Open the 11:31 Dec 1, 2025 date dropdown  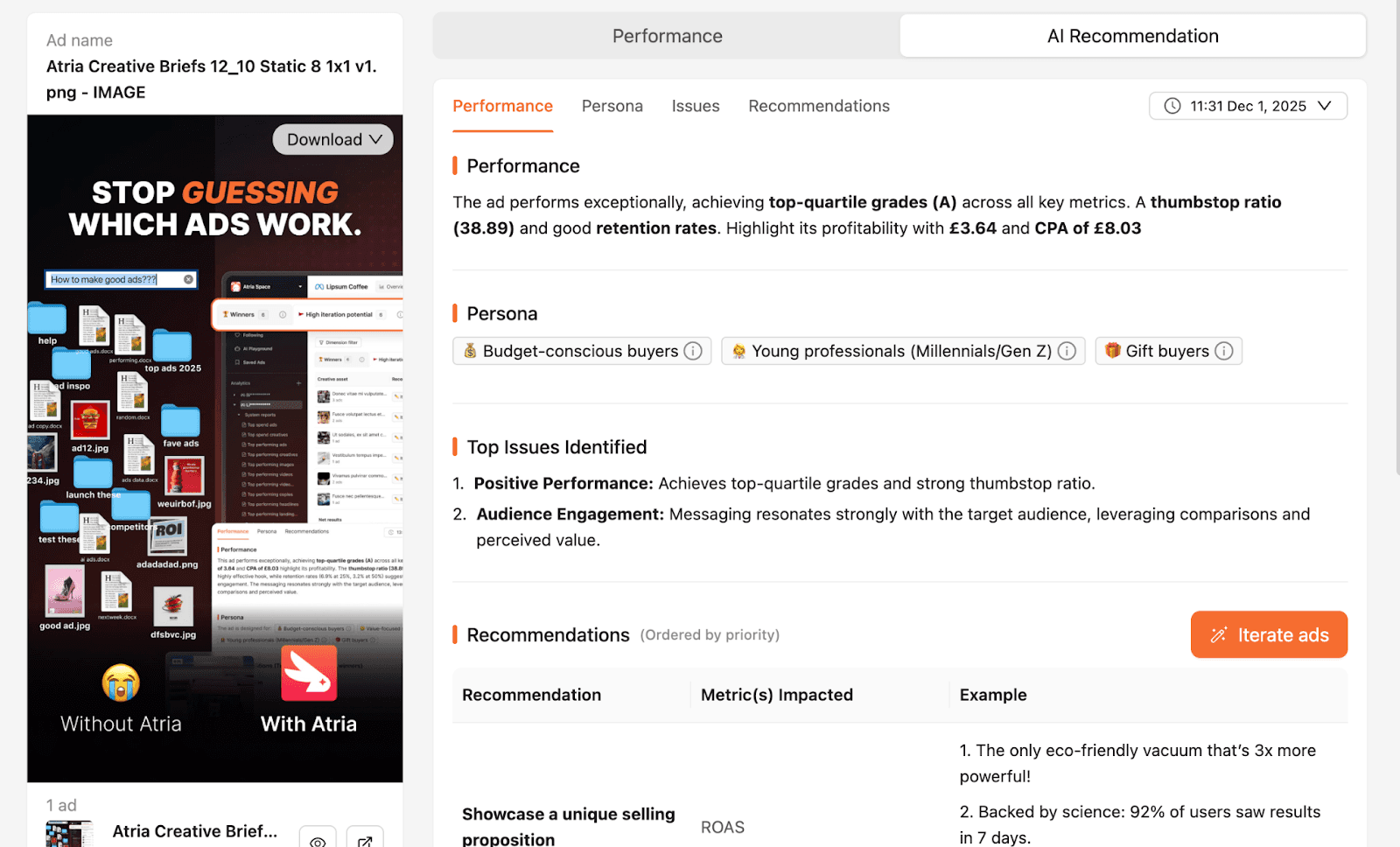coord(1248,106)
